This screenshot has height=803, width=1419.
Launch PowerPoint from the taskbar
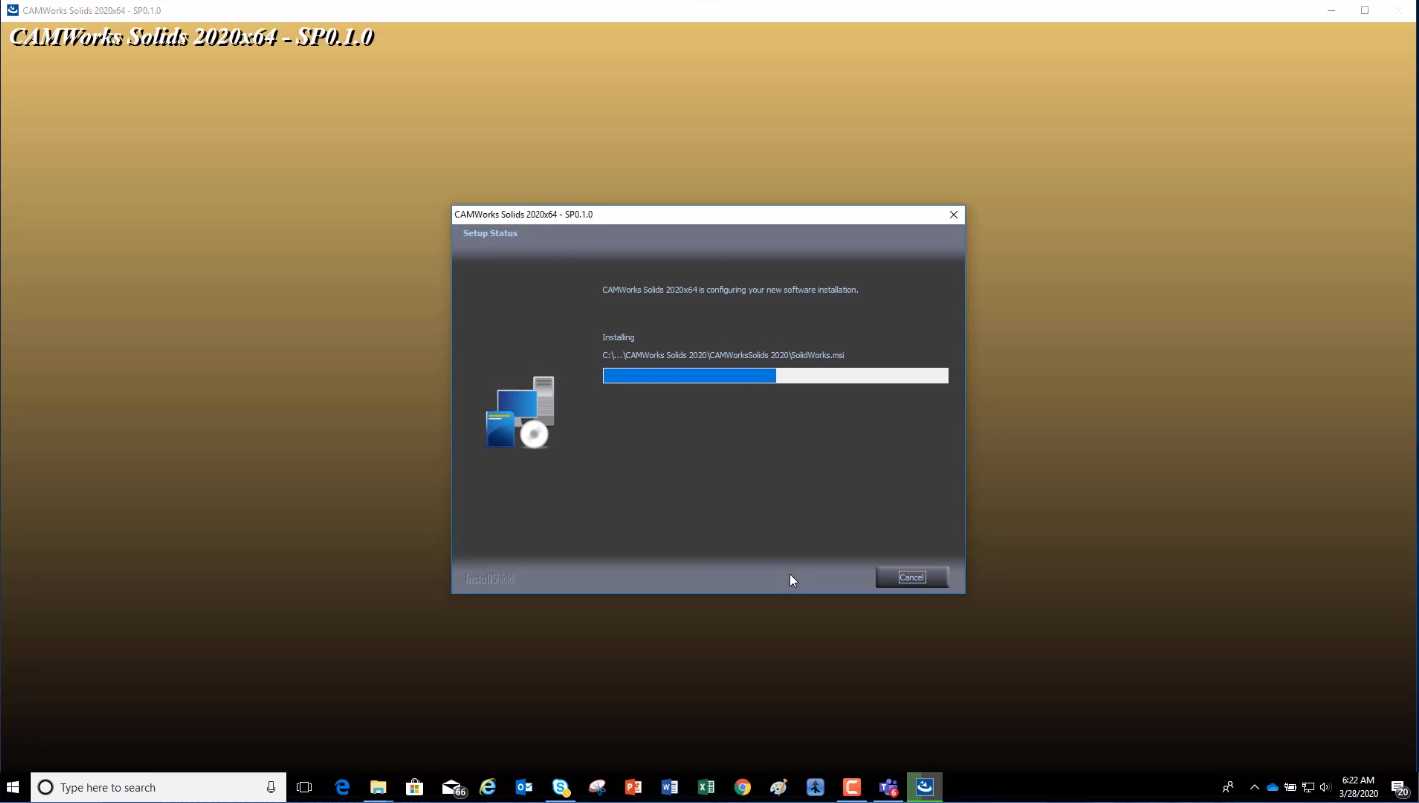pos(633,787)
